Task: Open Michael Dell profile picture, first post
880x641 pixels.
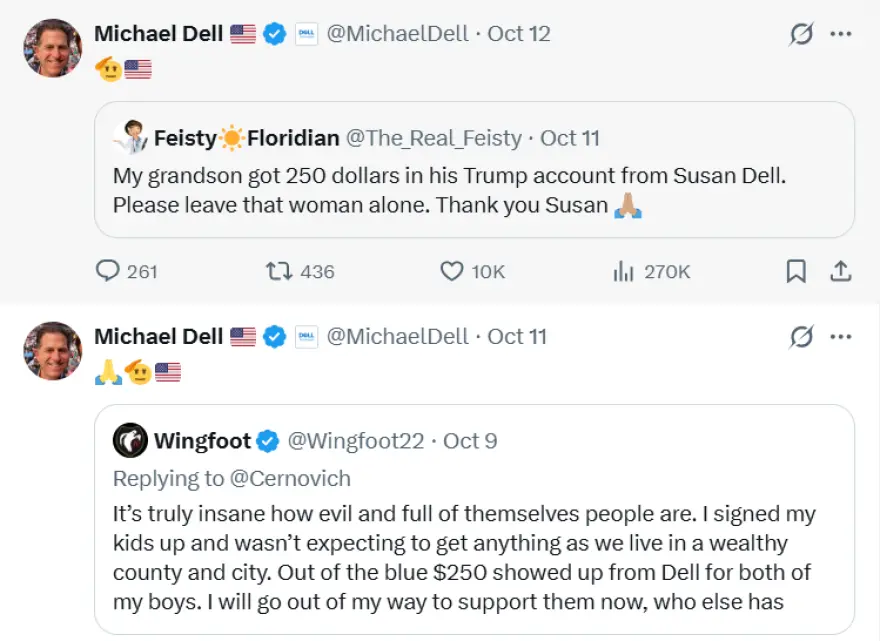Action: pyautogui.click(x=53, y=48)
